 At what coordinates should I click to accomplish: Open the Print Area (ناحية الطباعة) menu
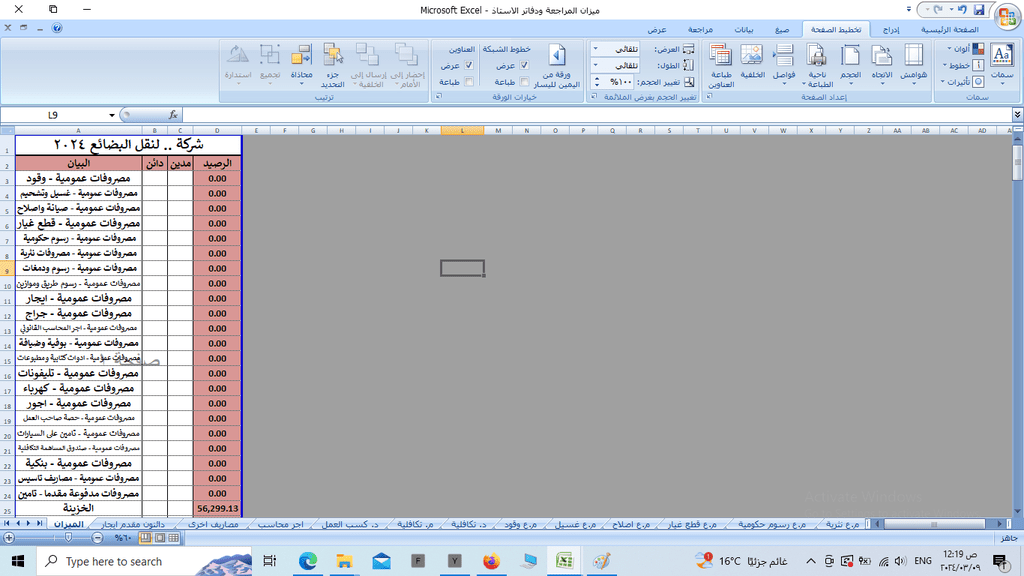(817, 65)
